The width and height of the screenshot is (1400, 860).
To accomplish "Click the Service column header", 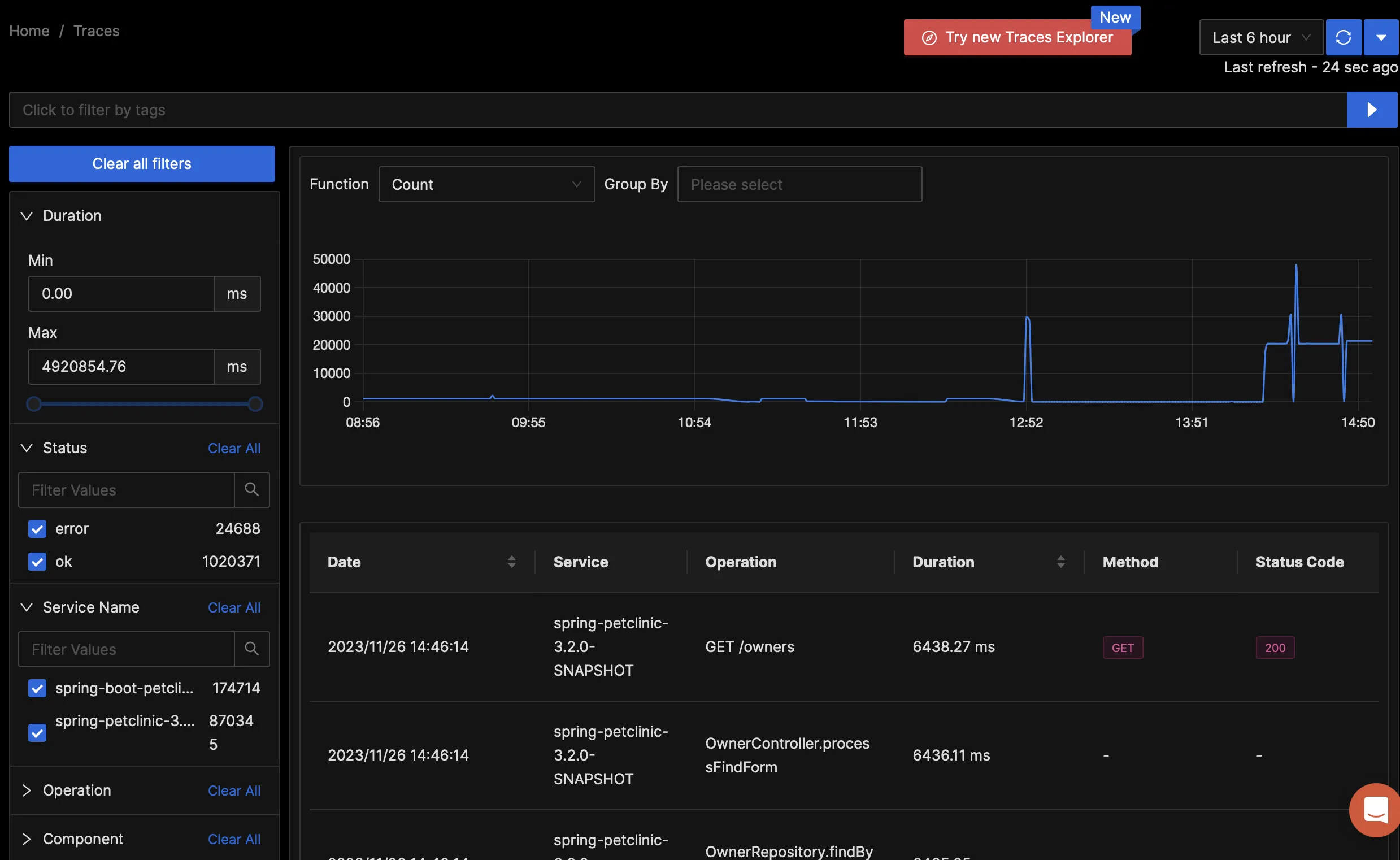I will point(581,562).
